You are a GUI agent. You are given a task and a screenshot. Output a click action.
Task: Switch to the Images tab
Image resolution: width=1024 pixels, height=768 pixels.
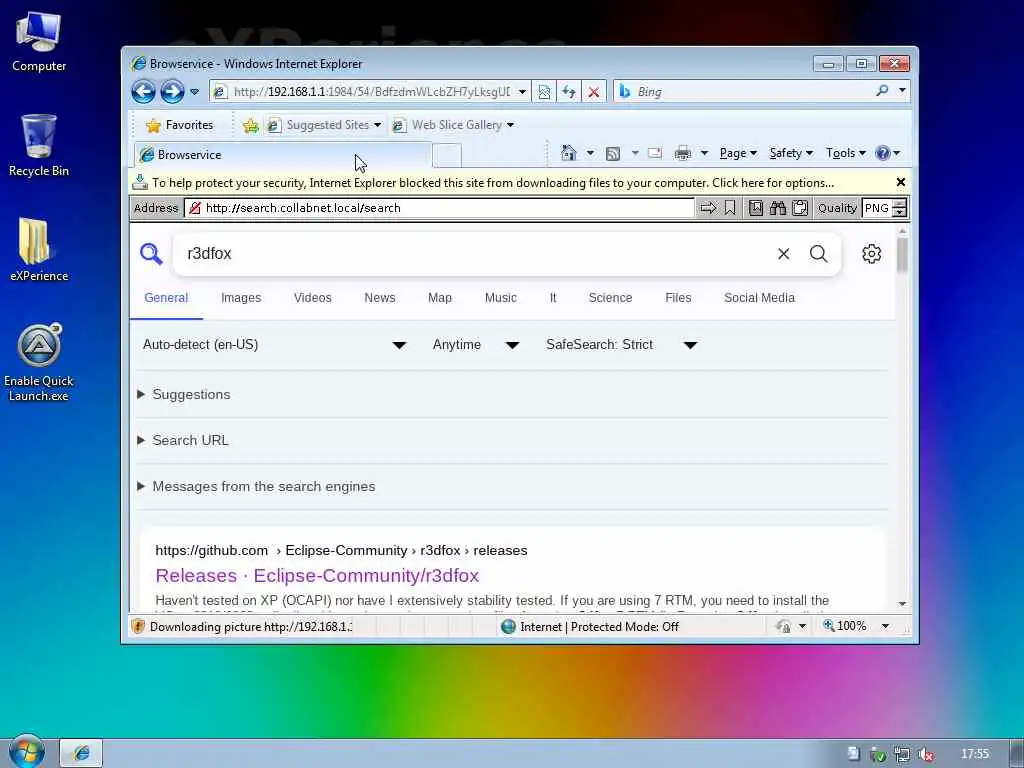click(x=241, y=298)
